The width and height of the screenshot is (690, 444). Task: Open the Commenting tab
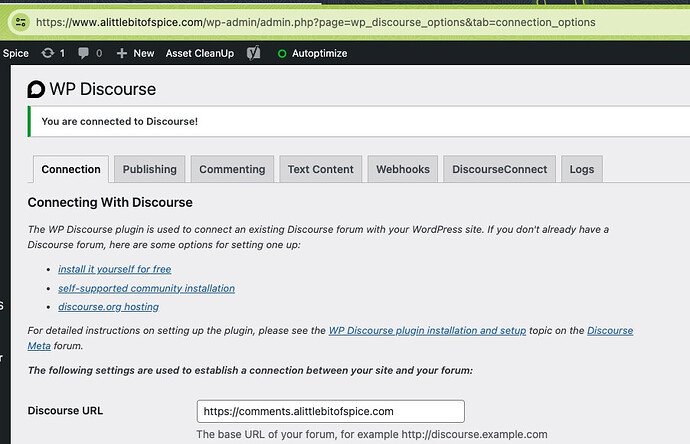pos(232,169)
